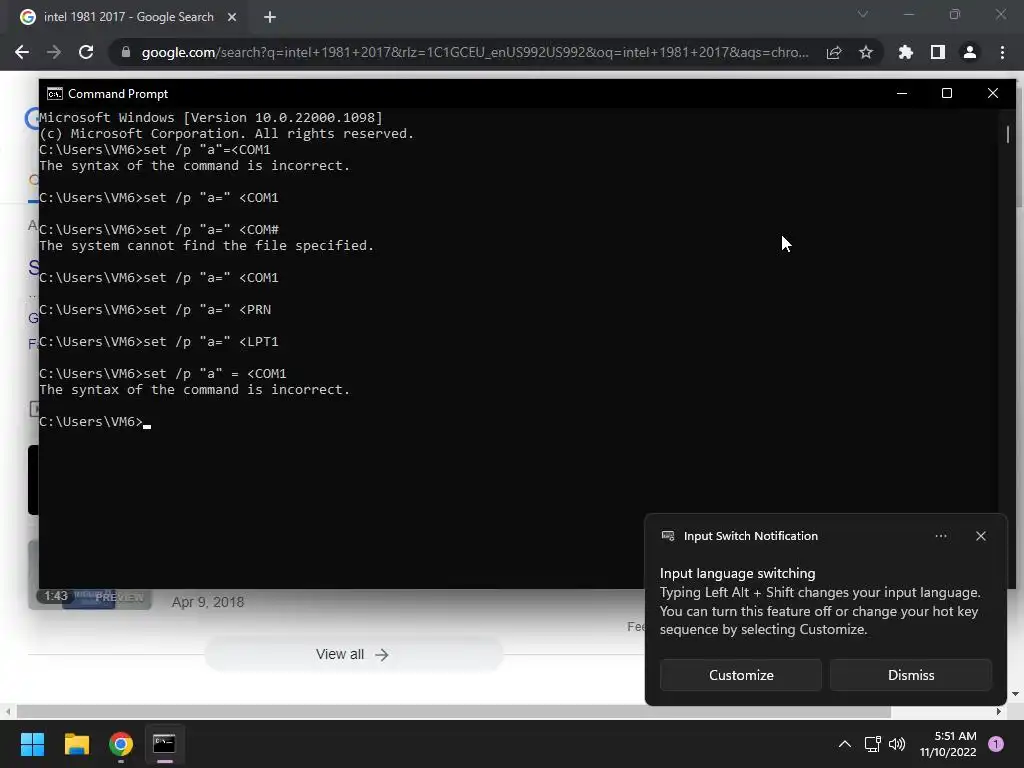The image size is (1024, 768).
Task: Click View all button on Google page
Action: click(x=353, y=654)
